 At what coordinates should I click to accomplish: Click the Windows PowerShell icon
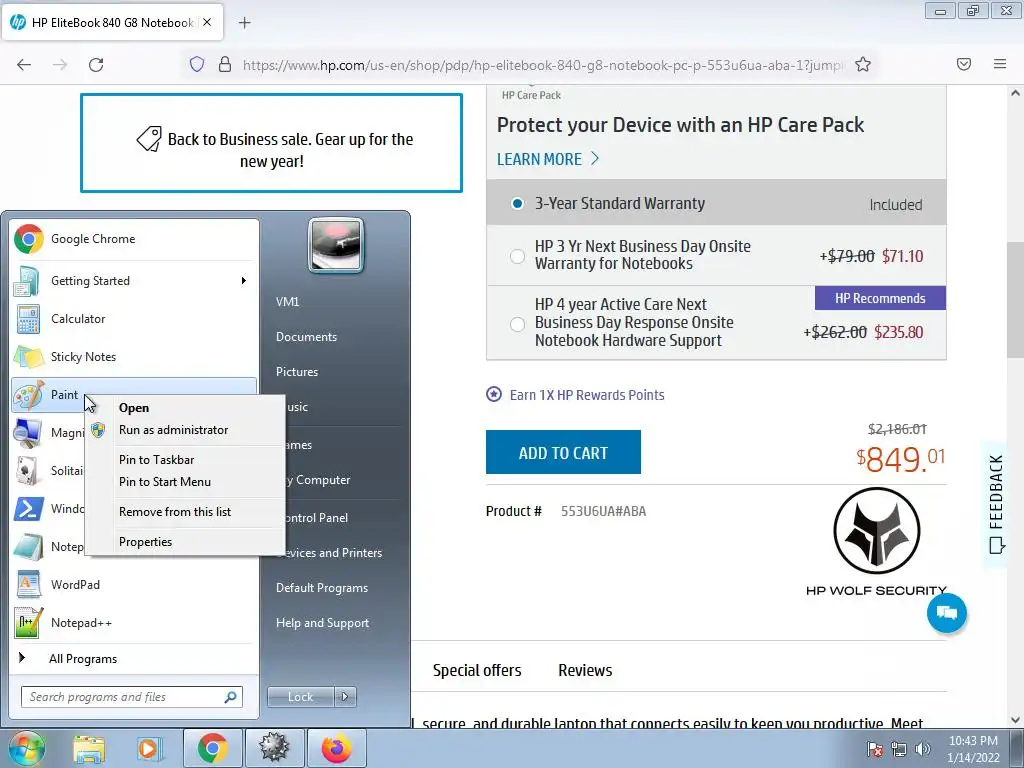pyautogui.click(x=28, y=509)
